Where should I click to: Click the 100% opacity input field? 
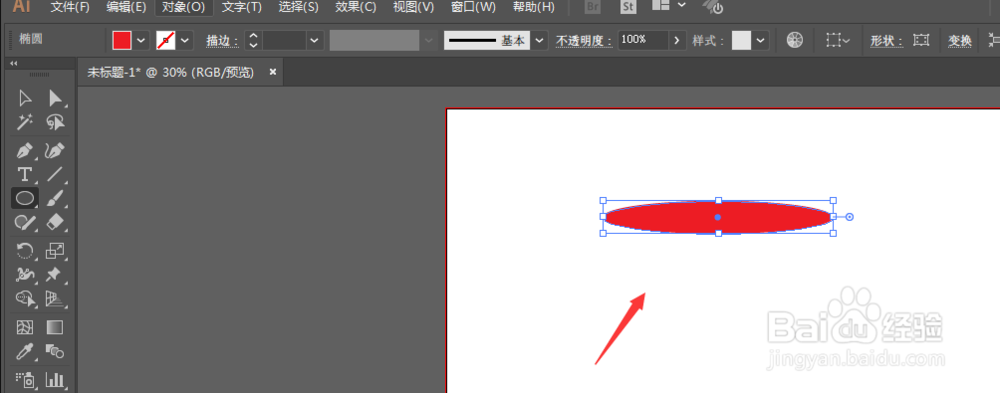point(643,40)
